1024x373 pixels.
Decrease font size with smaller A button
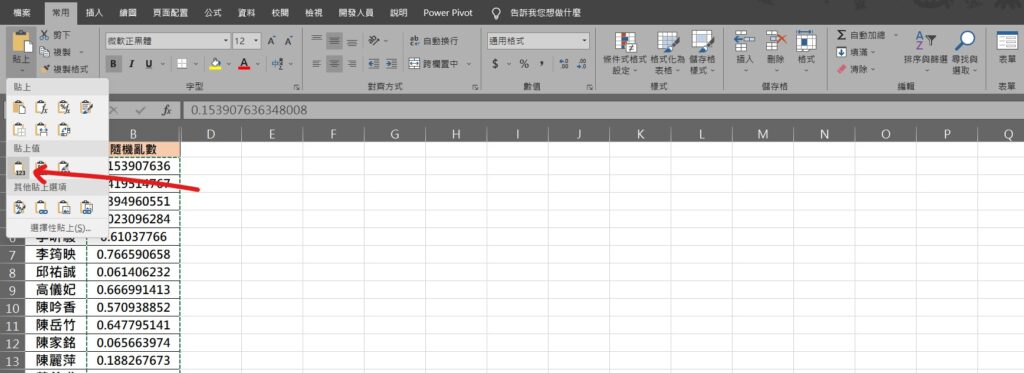coord(288,41)
